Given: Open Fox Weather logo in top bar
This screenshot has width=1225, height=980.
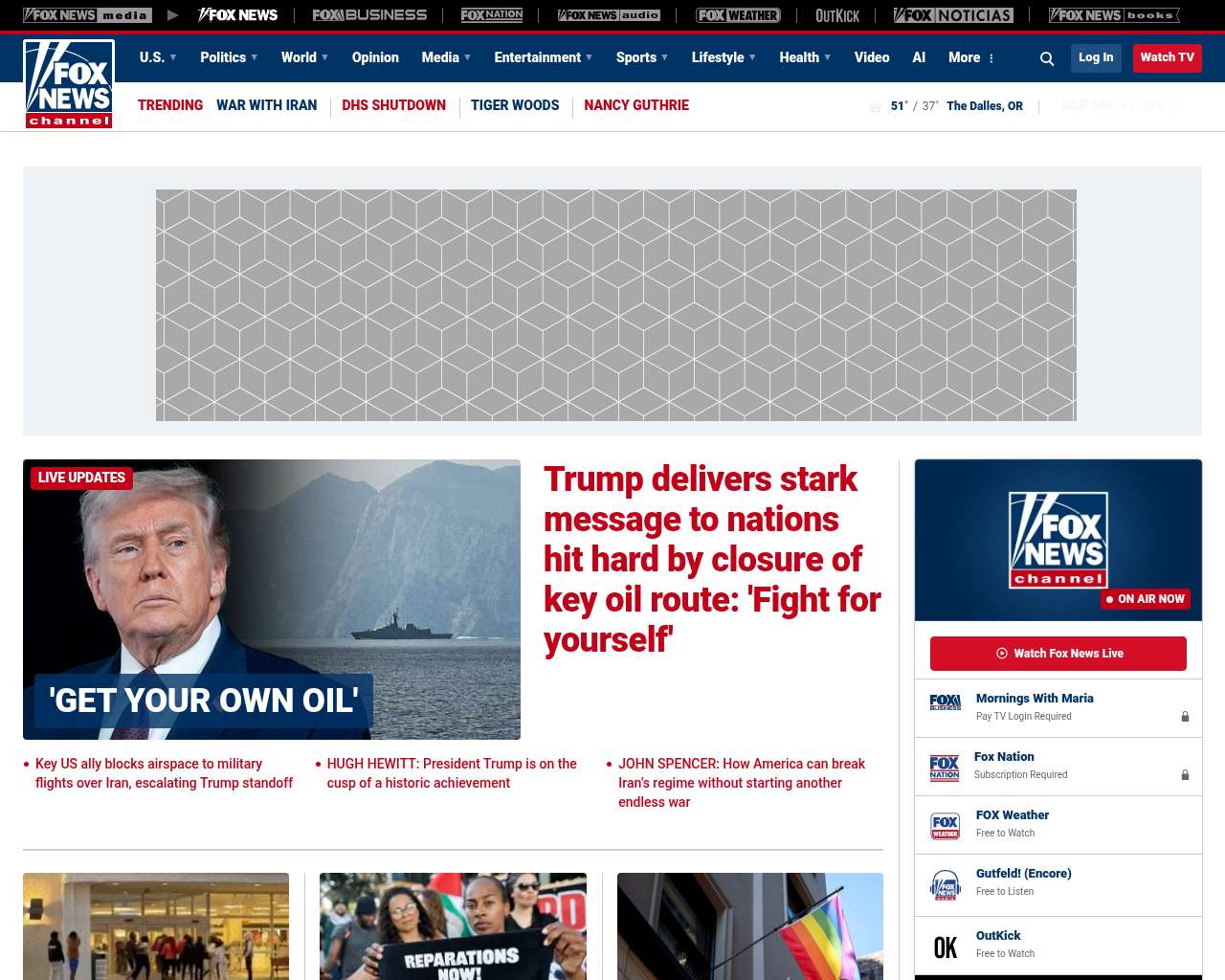Looking at the screenshot, I should click(x=738, y=15).
